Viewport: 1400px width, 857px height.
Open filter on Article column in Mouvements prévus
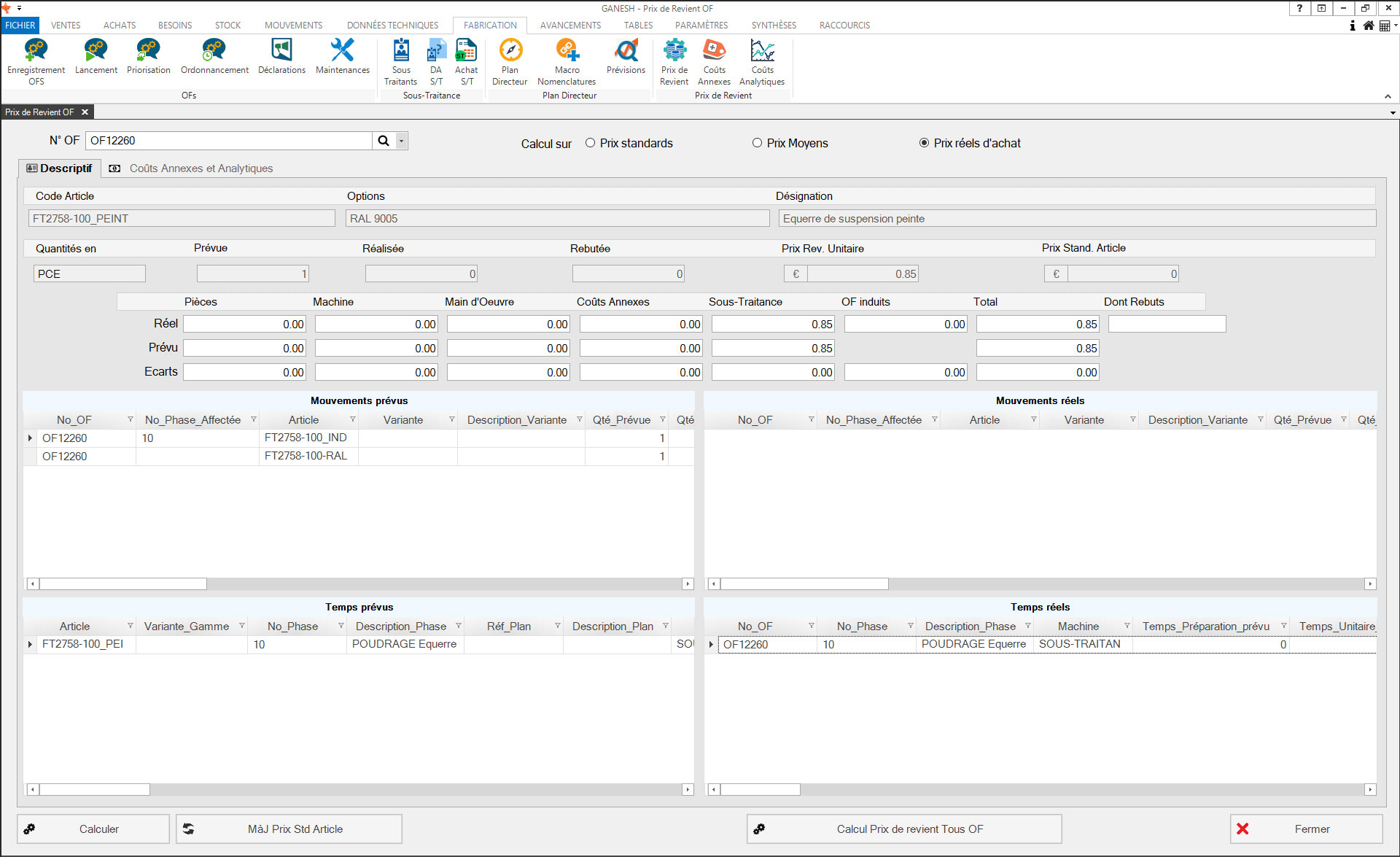click(x=353, y=419)
